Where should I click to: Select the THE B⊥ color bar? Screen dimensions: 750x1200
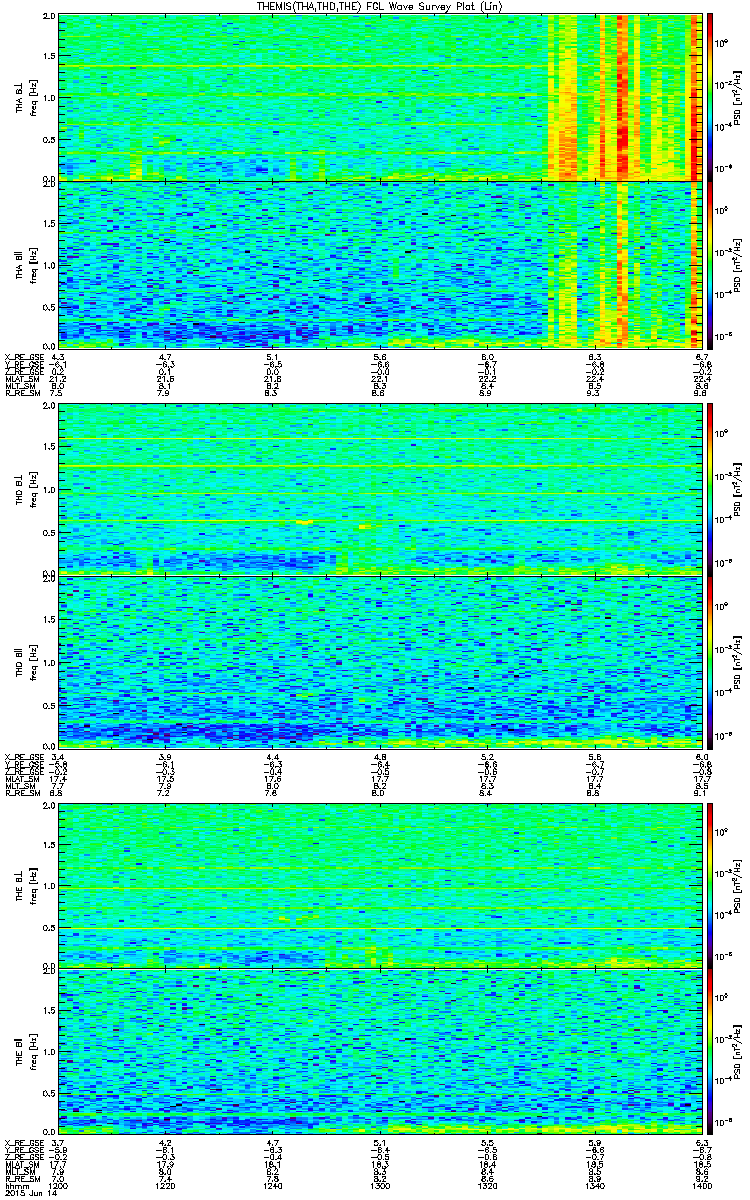pyautogui.click(x=710, y=884)
